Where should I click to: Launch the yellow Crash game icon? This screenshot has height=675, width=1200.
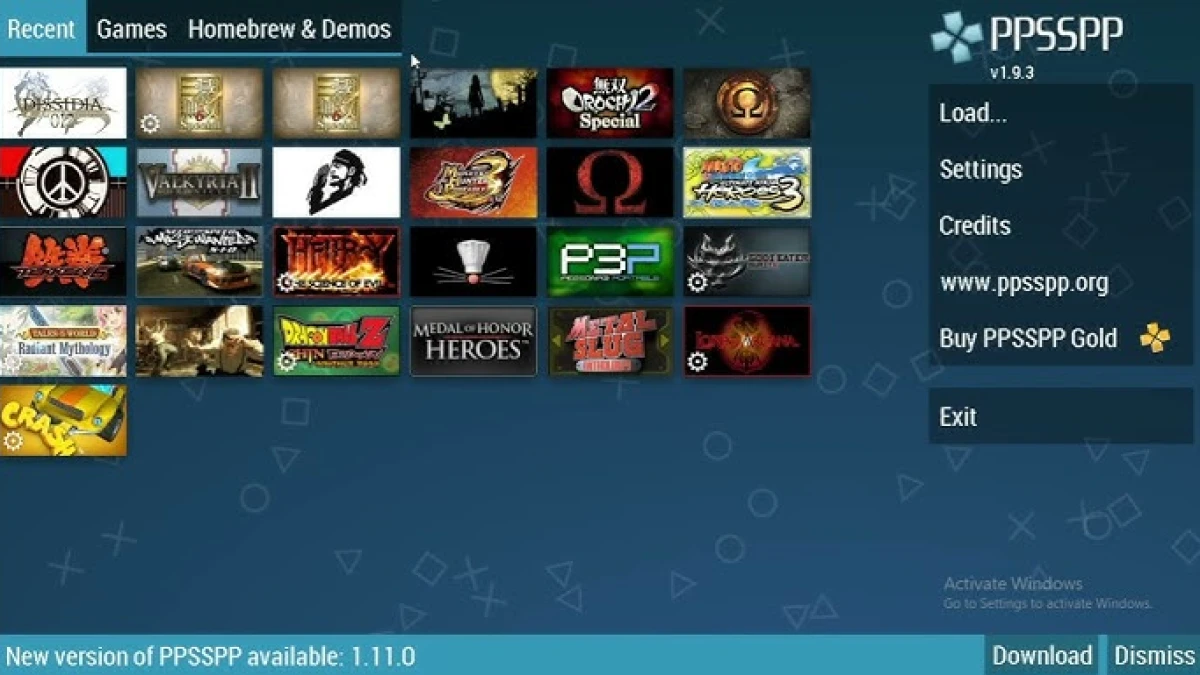click(64, 421)
